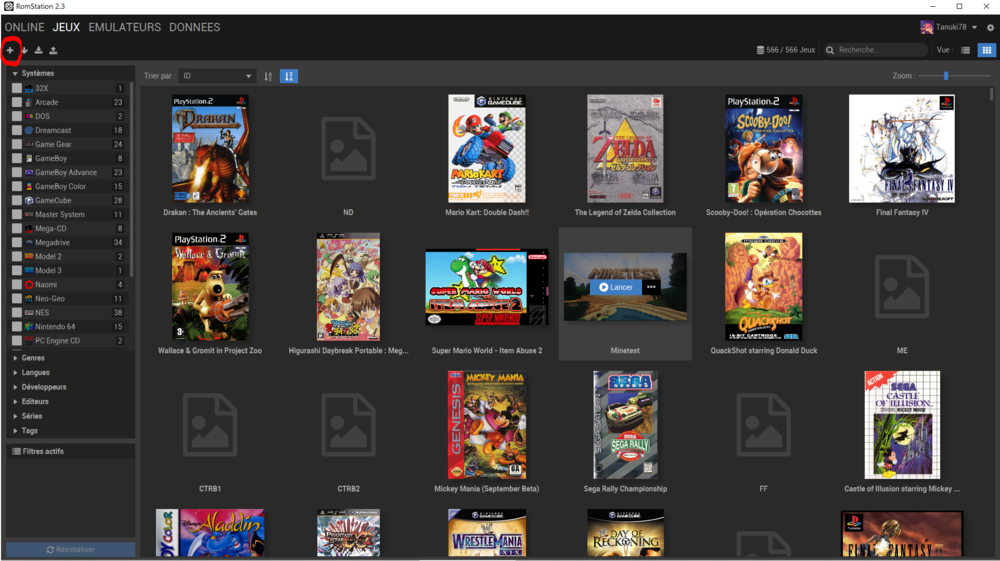The image size is (1000, 561).
Task: Expand the Genres filter section
Action: click(15, 358)
